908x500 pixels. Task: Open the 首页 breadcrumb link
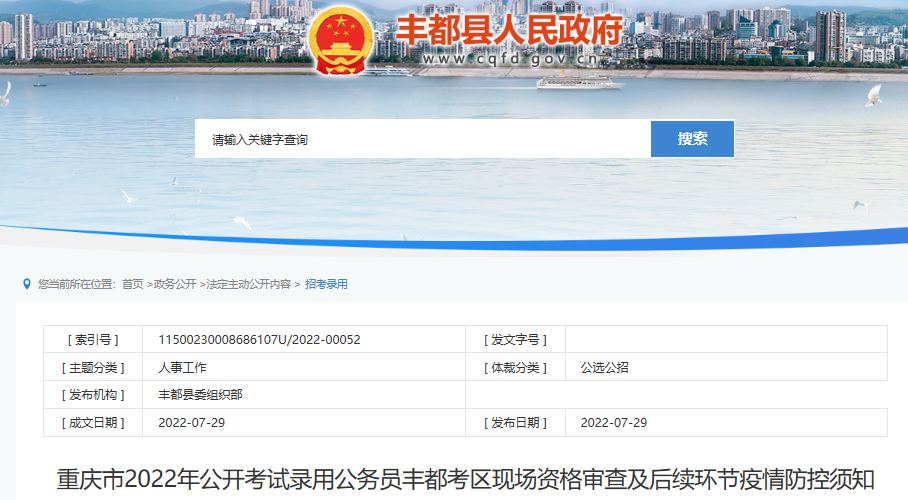[133, 284]
